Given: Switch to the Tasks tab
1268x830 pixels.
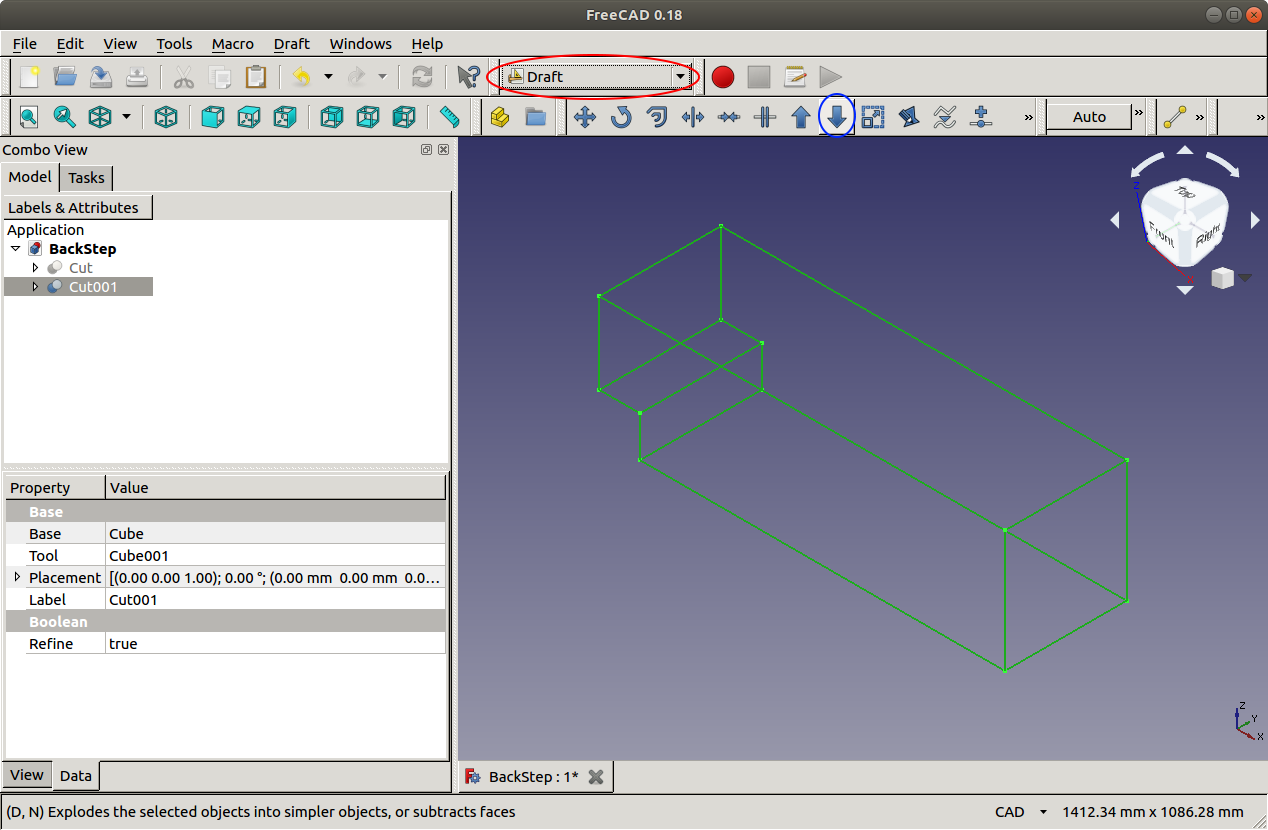Looking at the screenshot, I should pos(86,177).
